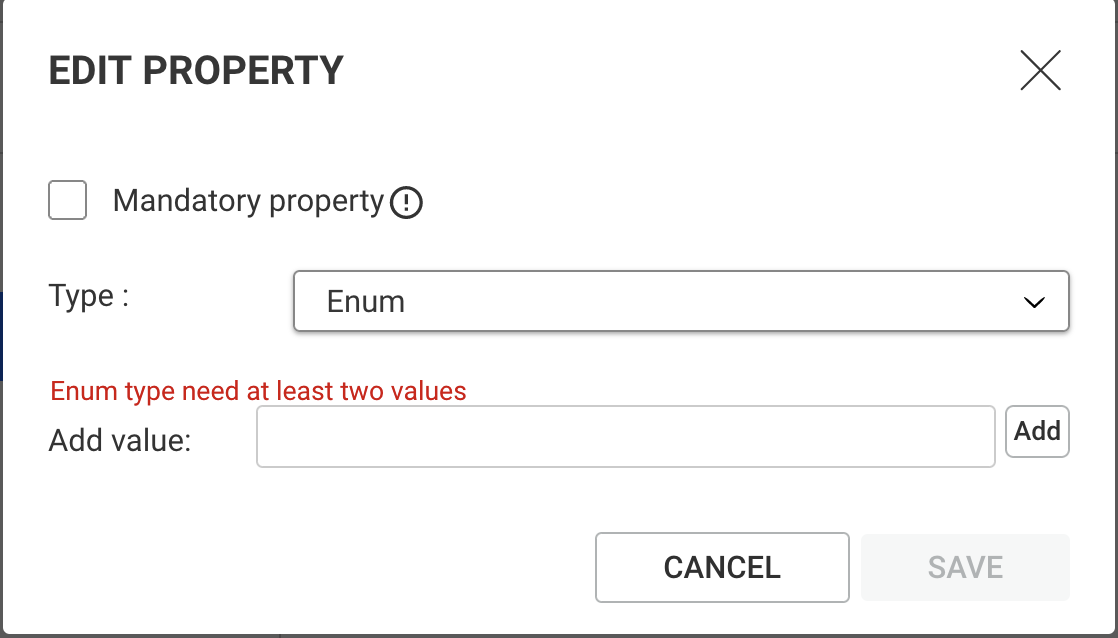Open the Type dropdown showing Enum
The height and width of the screenshot is (638, 1118).
coord(681,301)
